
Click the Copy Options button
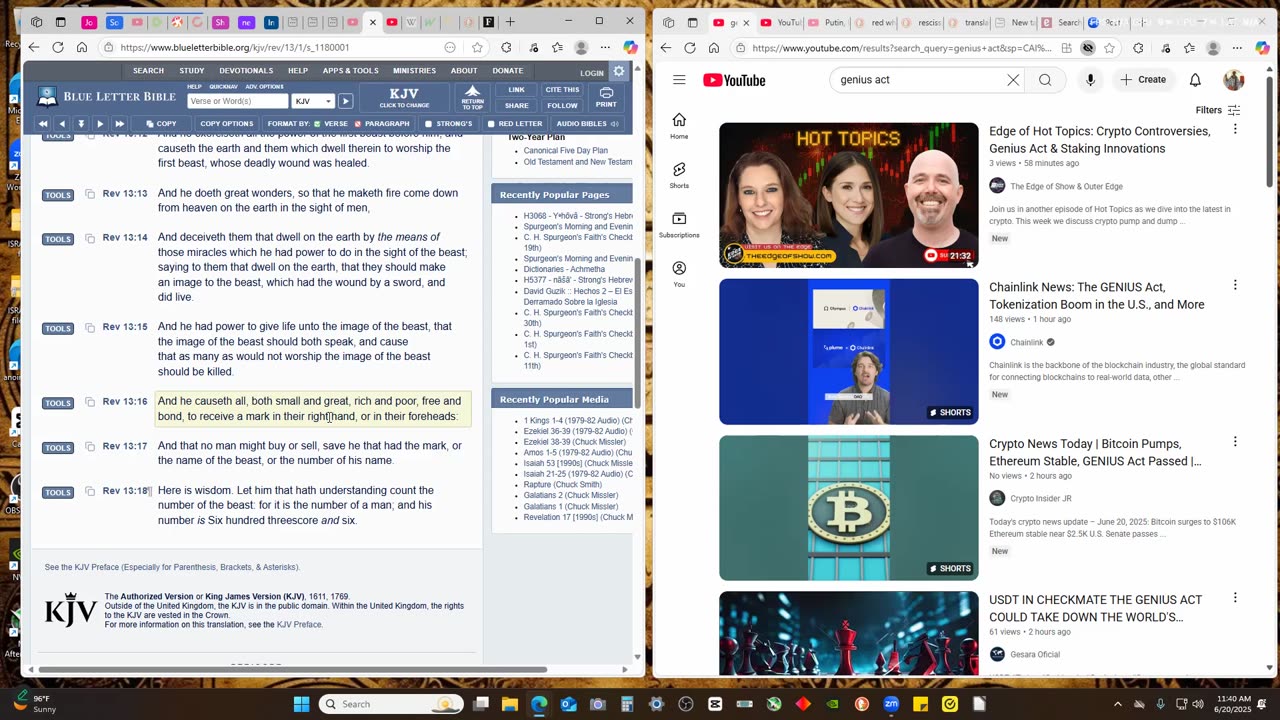226,124
